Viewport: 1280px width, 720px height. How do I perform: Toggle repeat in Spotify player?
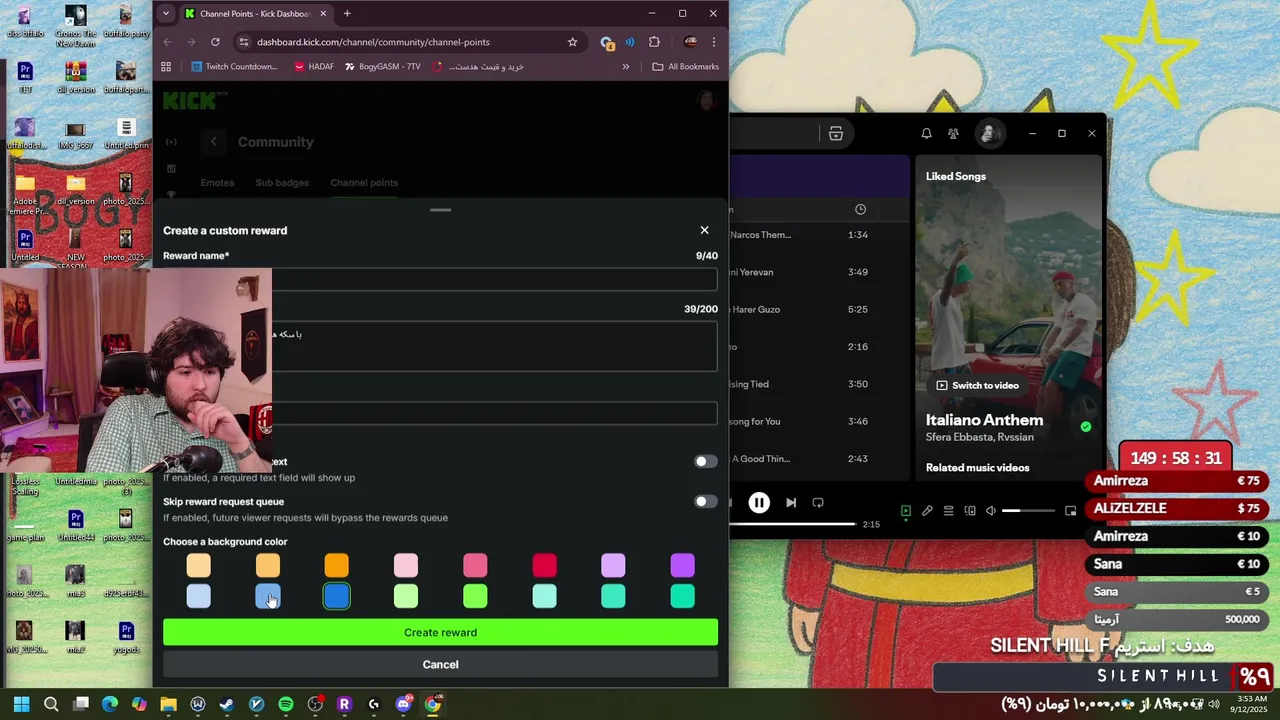pos(818,503)
